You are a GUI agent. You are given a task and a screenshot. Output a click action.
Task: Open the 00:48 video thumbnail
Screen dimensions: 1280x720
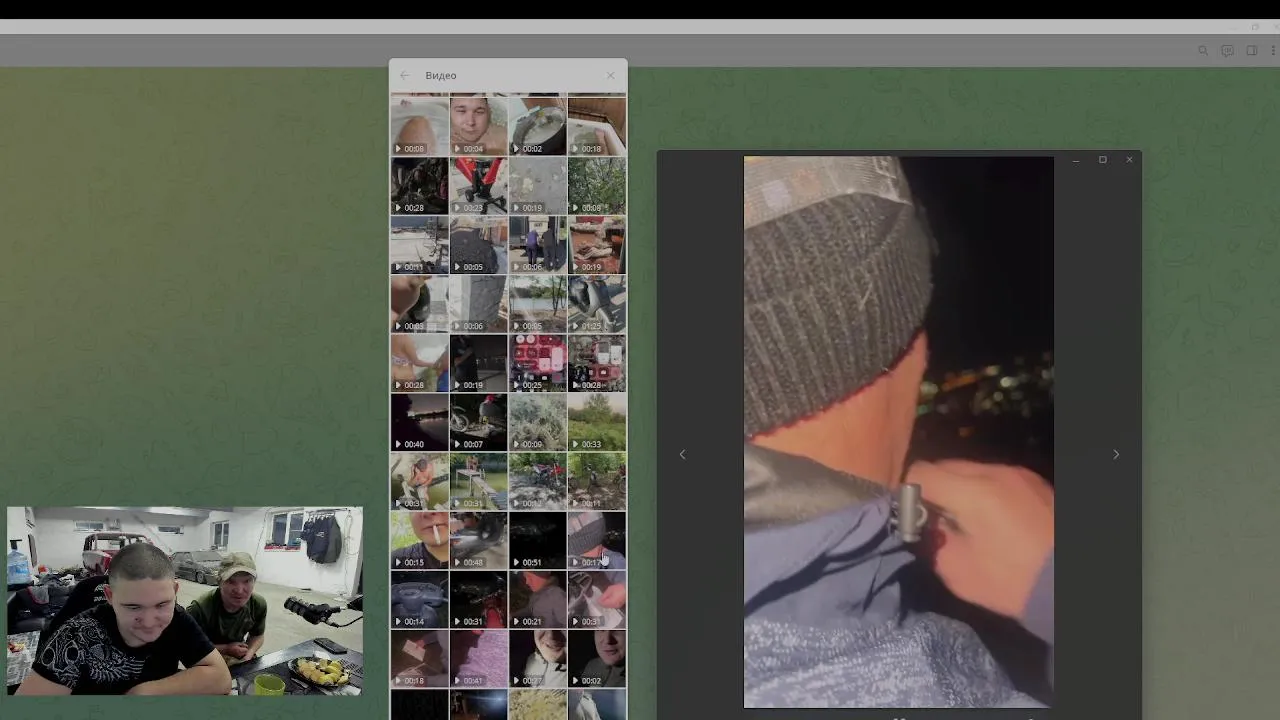tap(478, 540)
